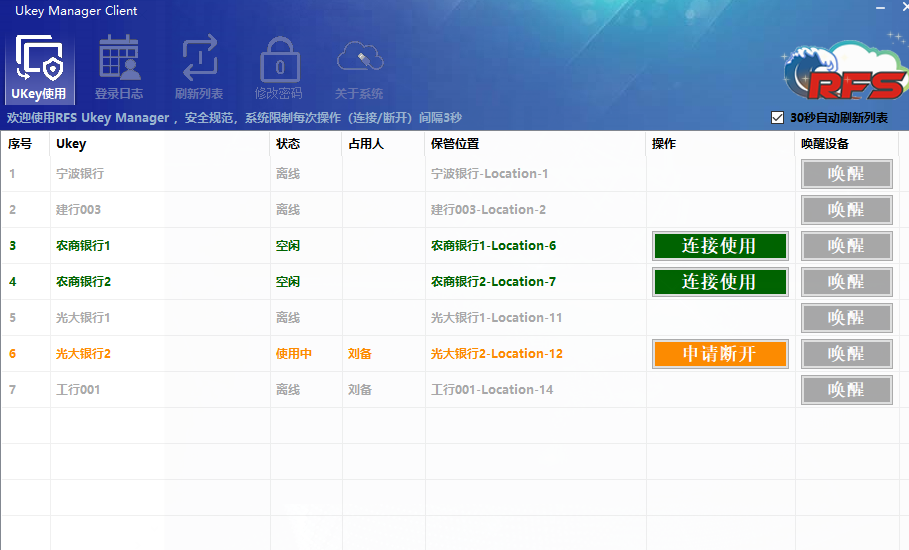909x550 pixels.
Task: Click 农商银行2-Location-7 location cell
Action: (535, 282)
